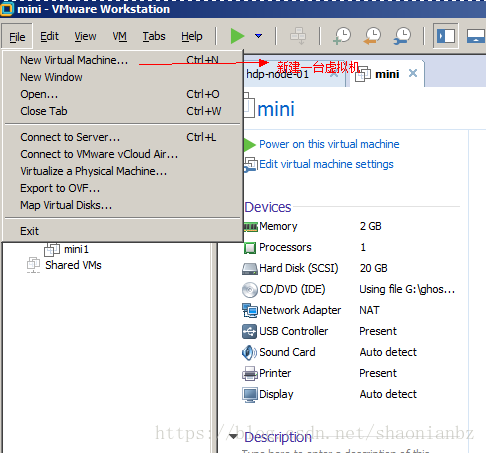The image size is (486, 453).
Task: Select the Hard Disk (SCSI) label
Action: [x=299, y=268]
